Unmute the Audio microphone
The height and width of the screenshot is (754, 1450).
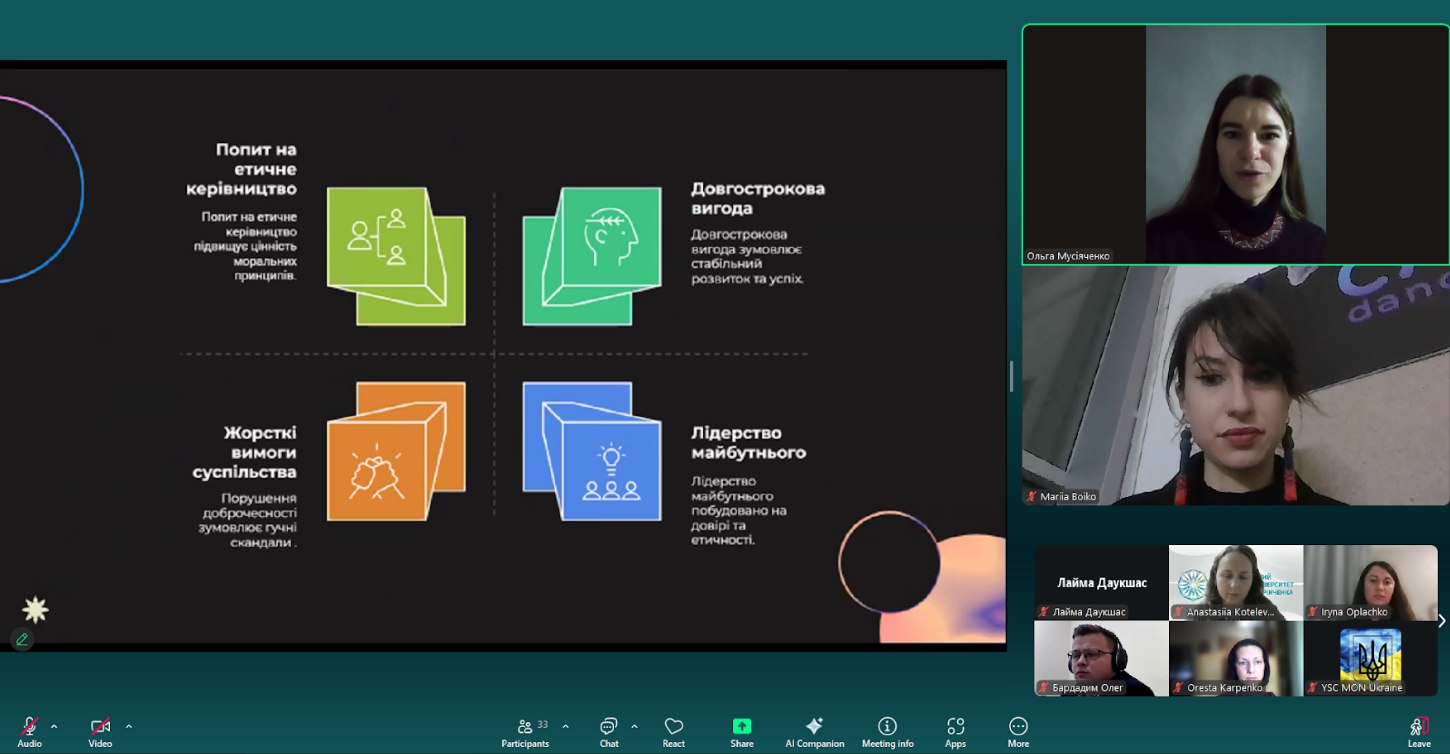tap(30, 731)
